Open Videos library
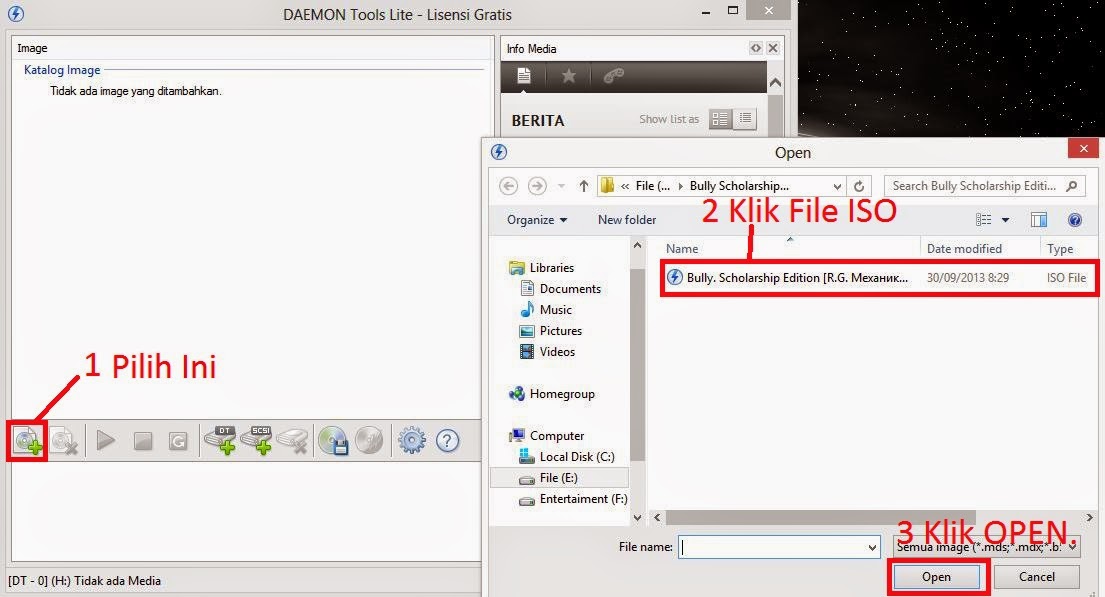The width and height of the screenshot is (1105, 597). (x=557, y=352)
